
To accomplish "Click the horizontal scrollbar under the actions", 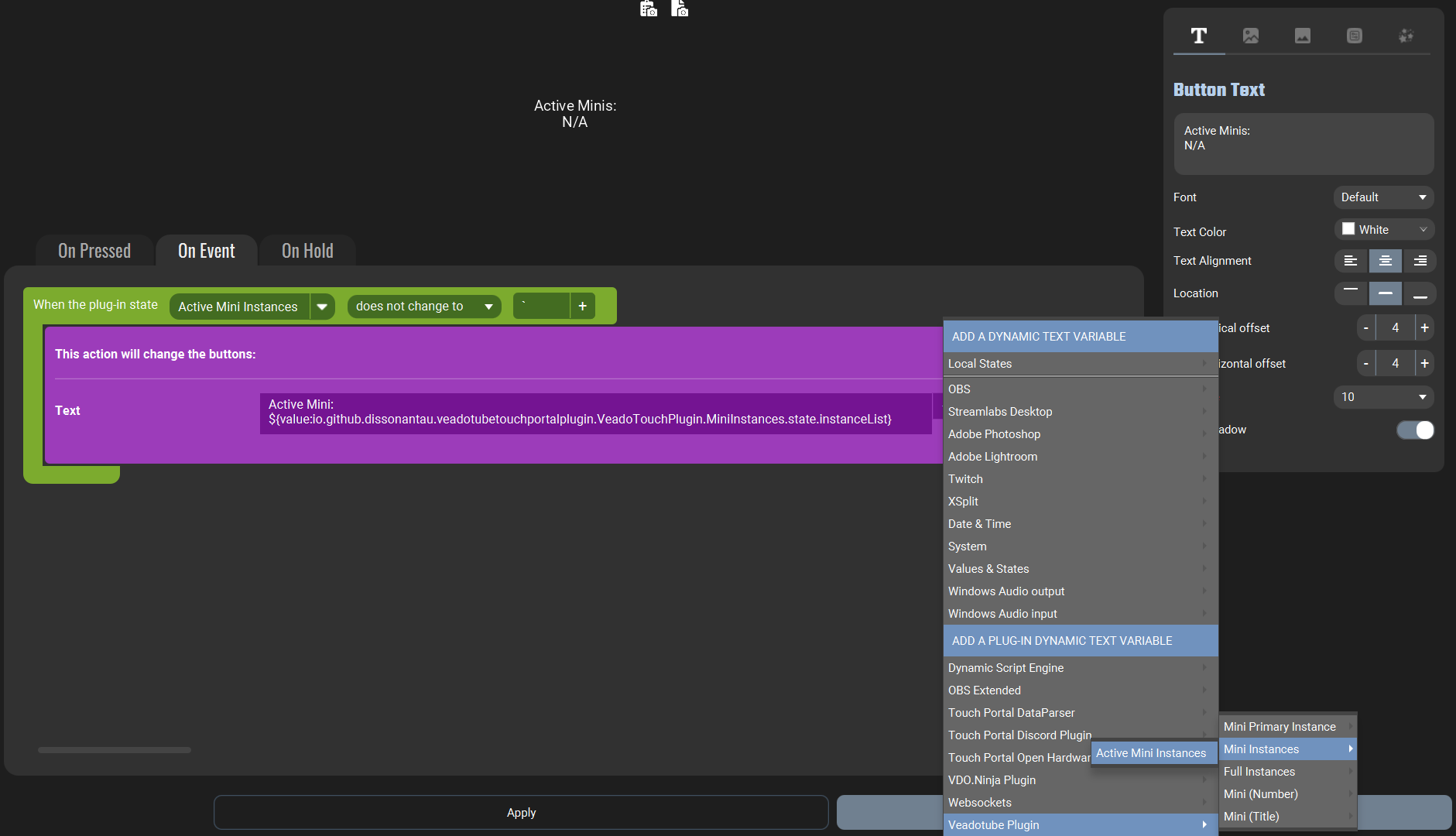I will coord(115,750).
